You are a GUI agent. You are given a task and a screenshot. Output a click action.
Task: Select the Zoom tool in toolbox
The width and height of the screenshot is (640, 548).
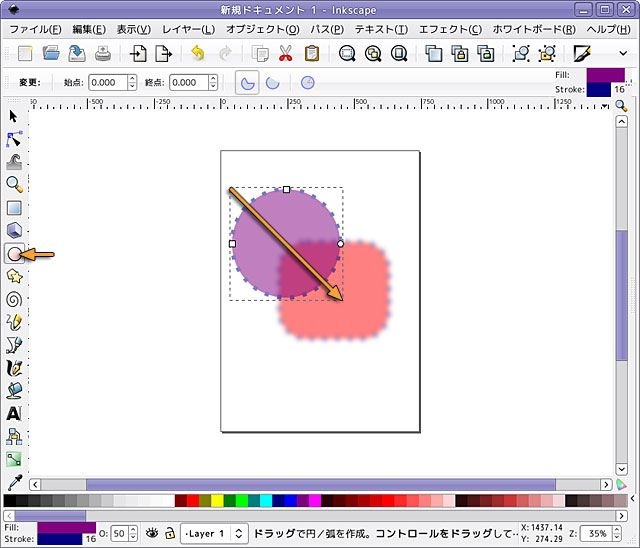14,185
